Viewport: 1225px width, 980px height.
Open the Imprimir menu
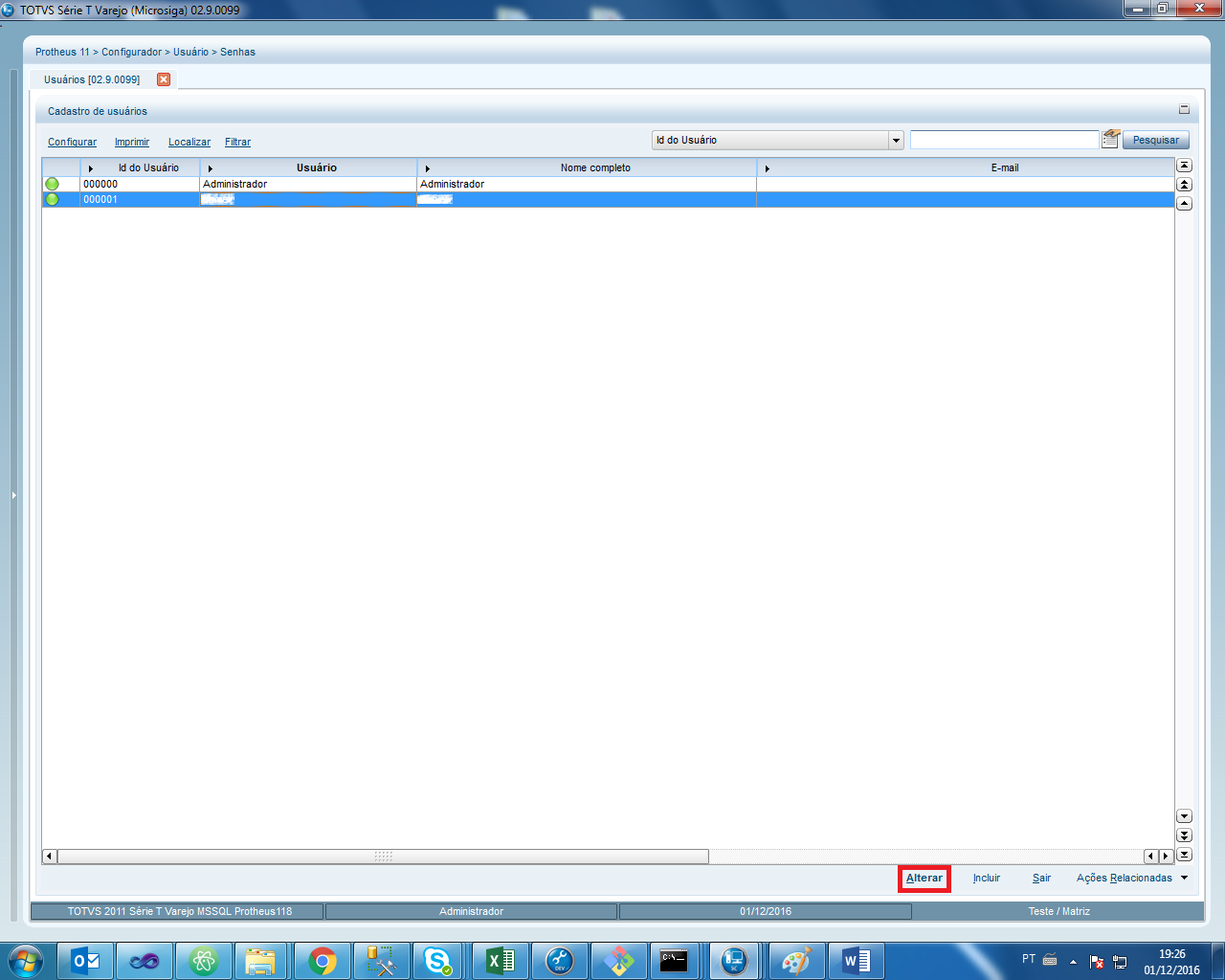tap(132, 142)
